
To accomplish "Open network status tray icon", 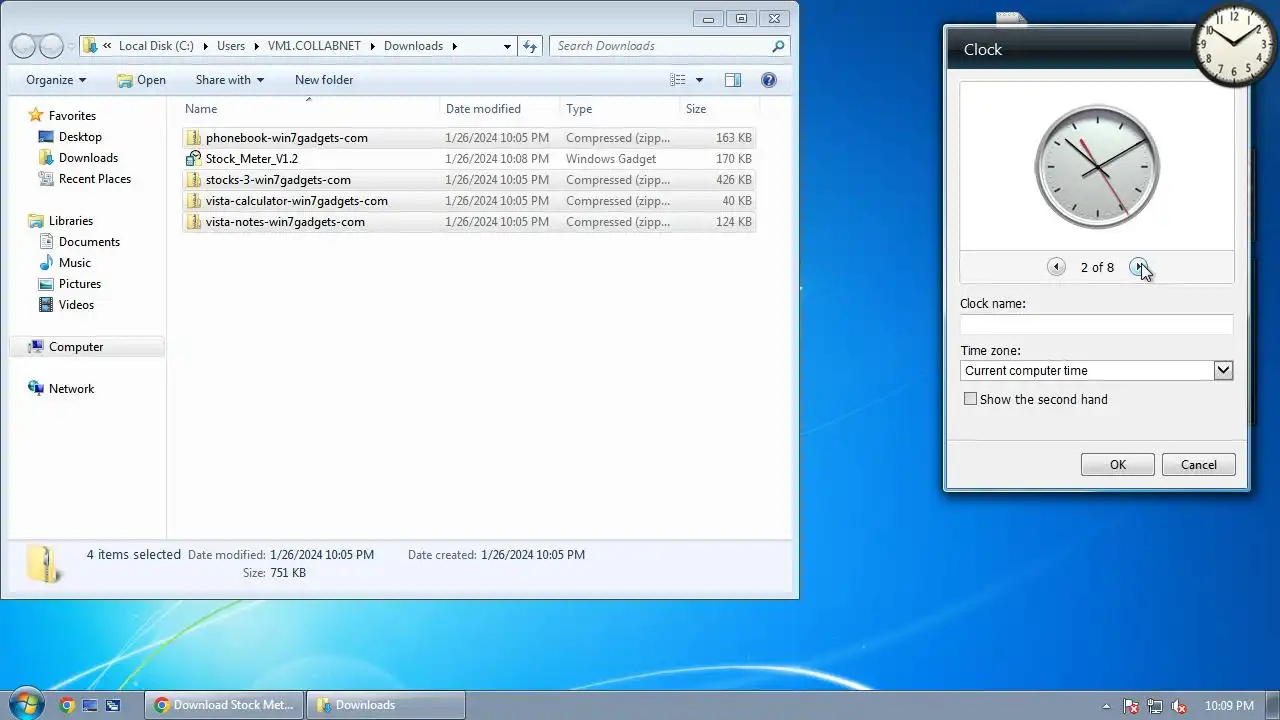I will pos(1155,705).
